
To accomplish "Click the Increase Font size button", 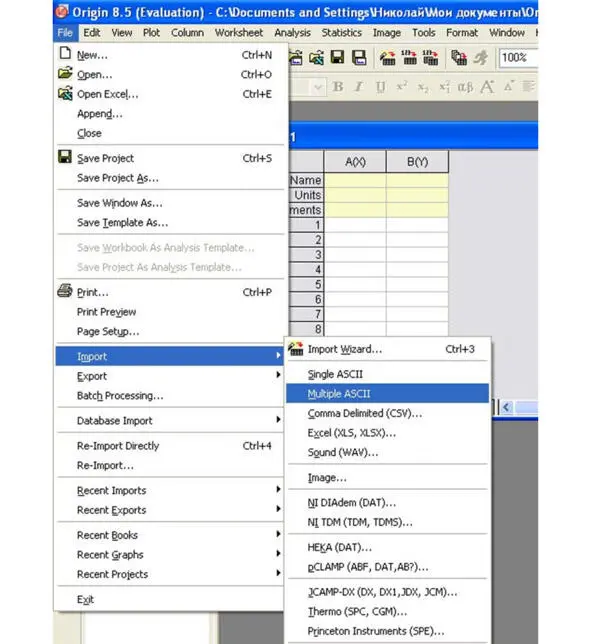I will 488,87.
